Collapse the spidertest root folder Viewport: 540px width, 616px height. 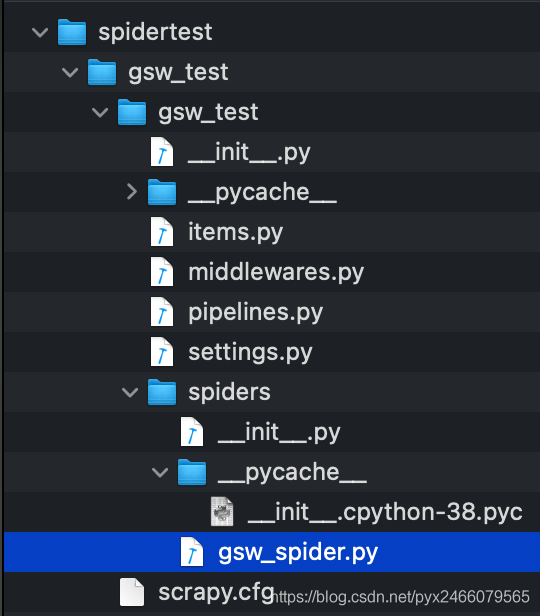point(40,32)
